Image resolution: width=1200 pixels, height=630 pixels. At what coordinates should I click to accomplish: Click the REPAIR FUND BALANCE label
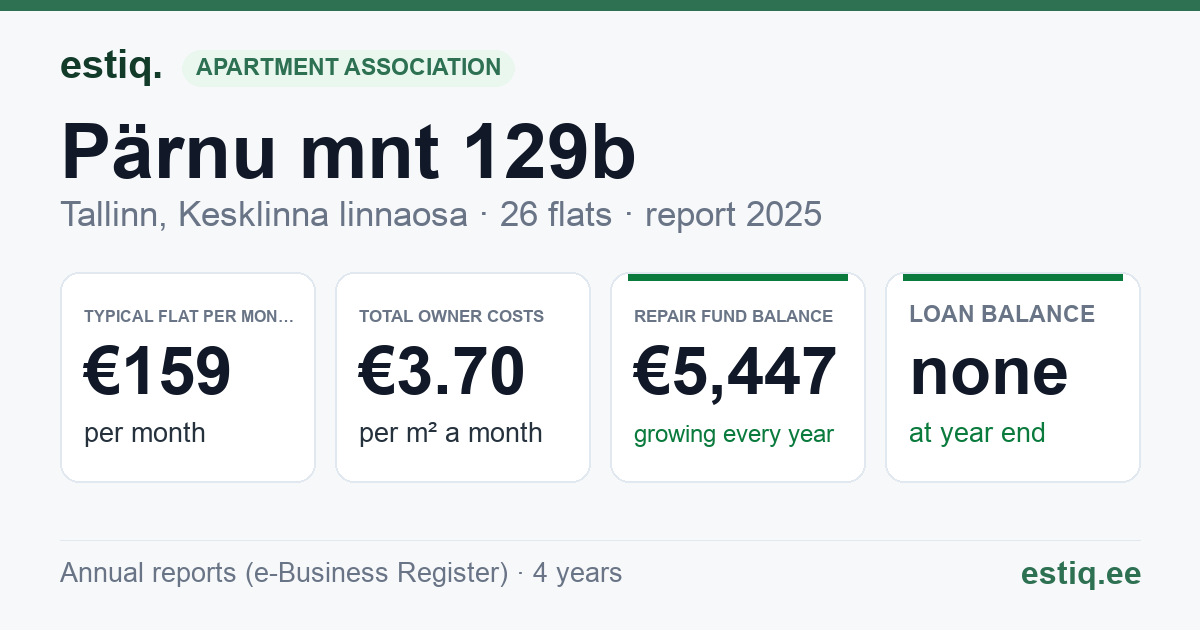[x=734, y=316]
